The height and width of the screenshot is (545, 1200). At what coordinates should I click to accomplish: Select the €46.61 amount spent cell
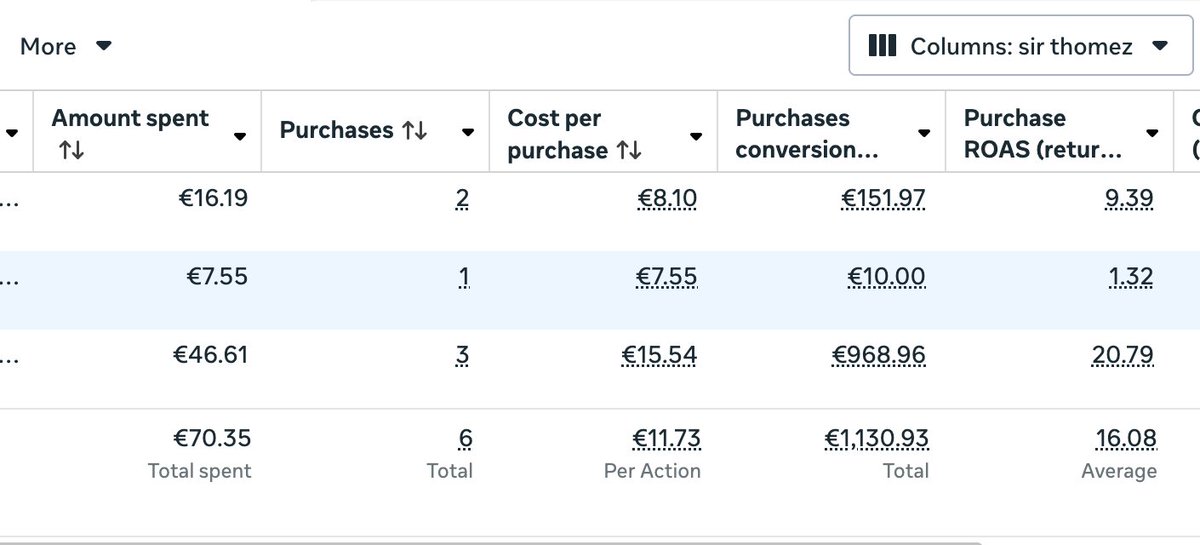[x=212, y=355]
